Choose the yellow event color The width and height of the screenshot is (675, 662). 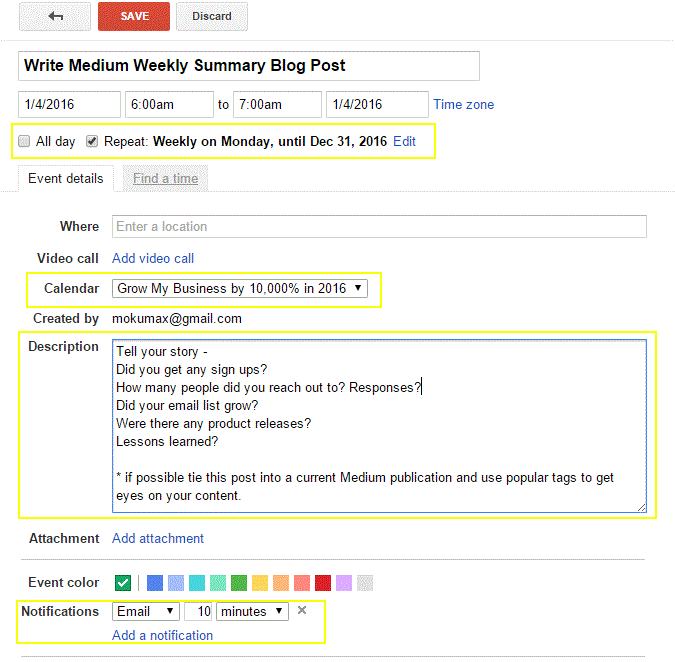[260, 583]
